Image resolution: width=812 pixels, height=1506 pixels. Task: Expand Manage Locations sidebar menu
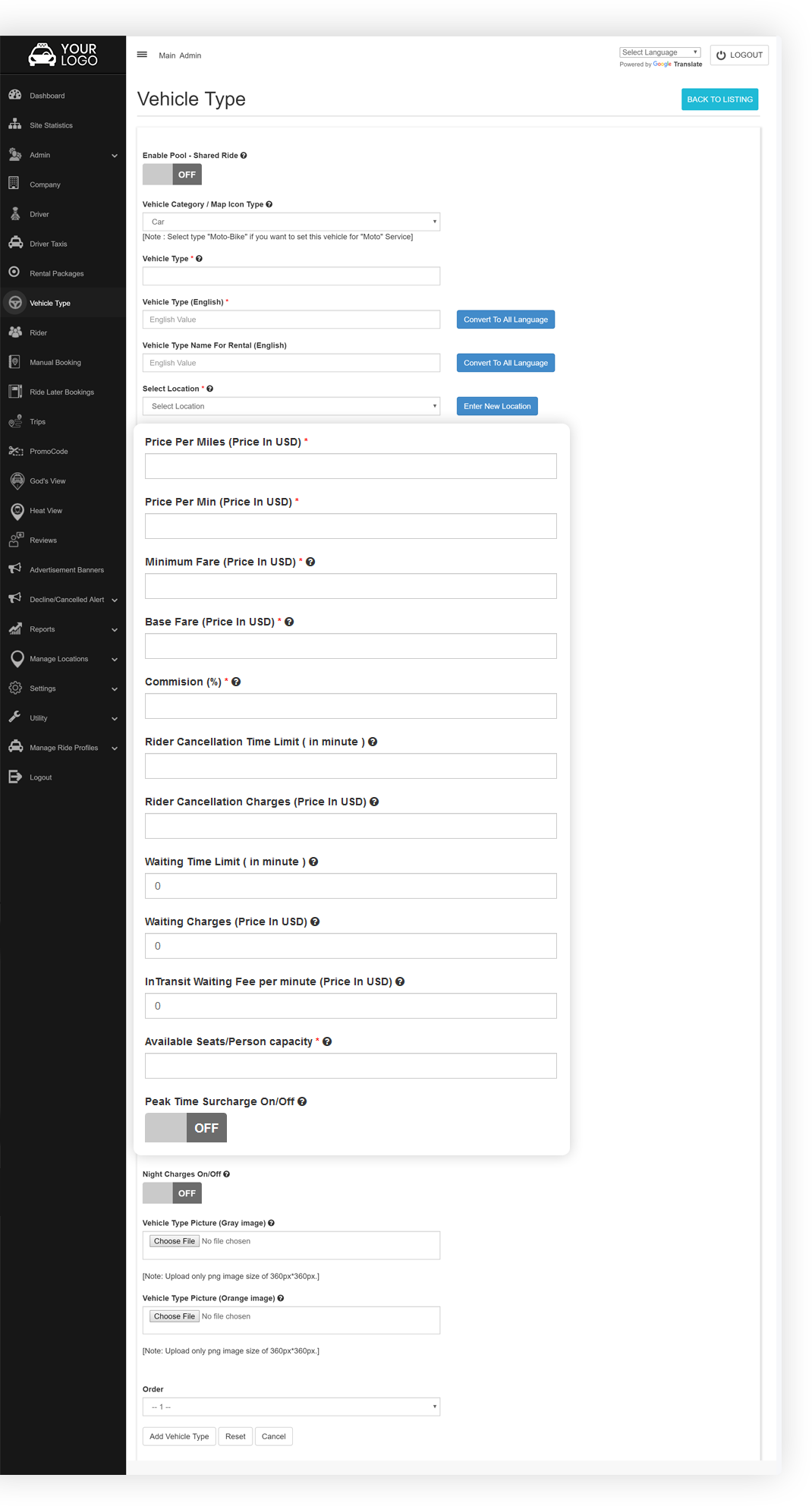tap(59, 659)
